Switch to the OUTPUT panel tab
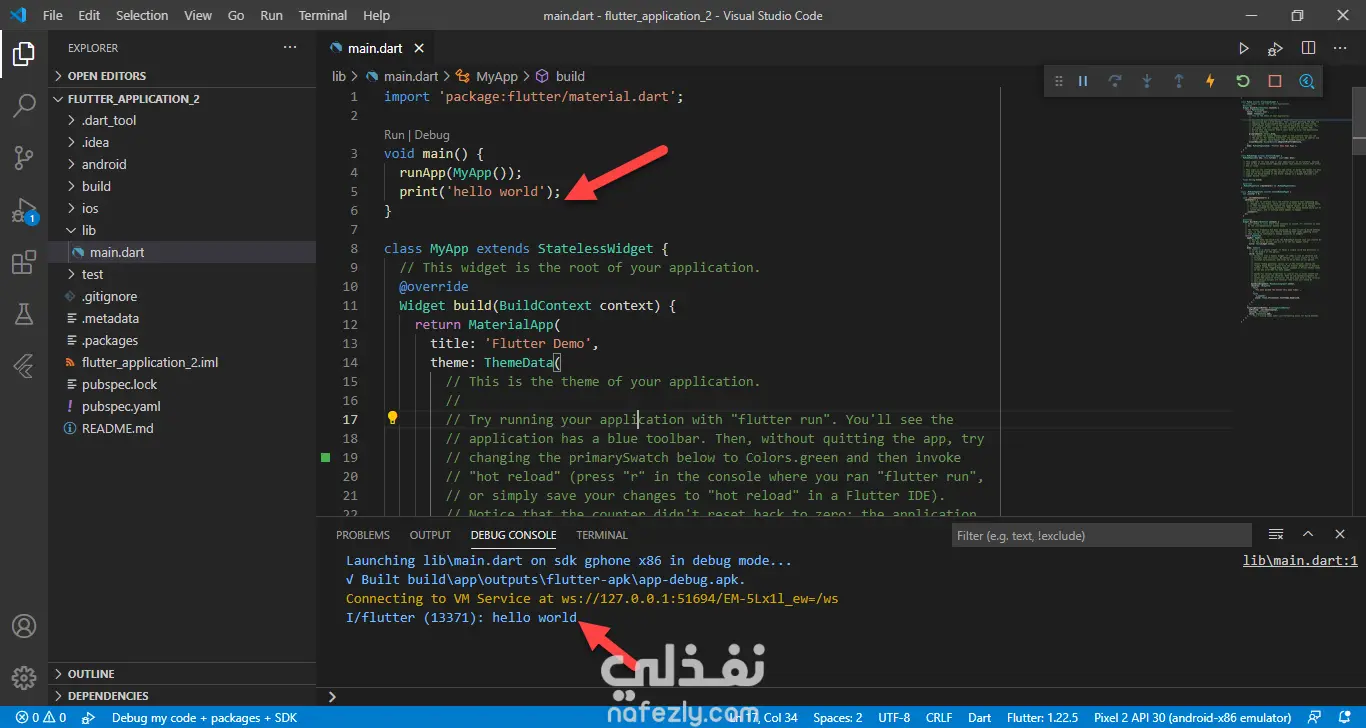 (430, 535)
